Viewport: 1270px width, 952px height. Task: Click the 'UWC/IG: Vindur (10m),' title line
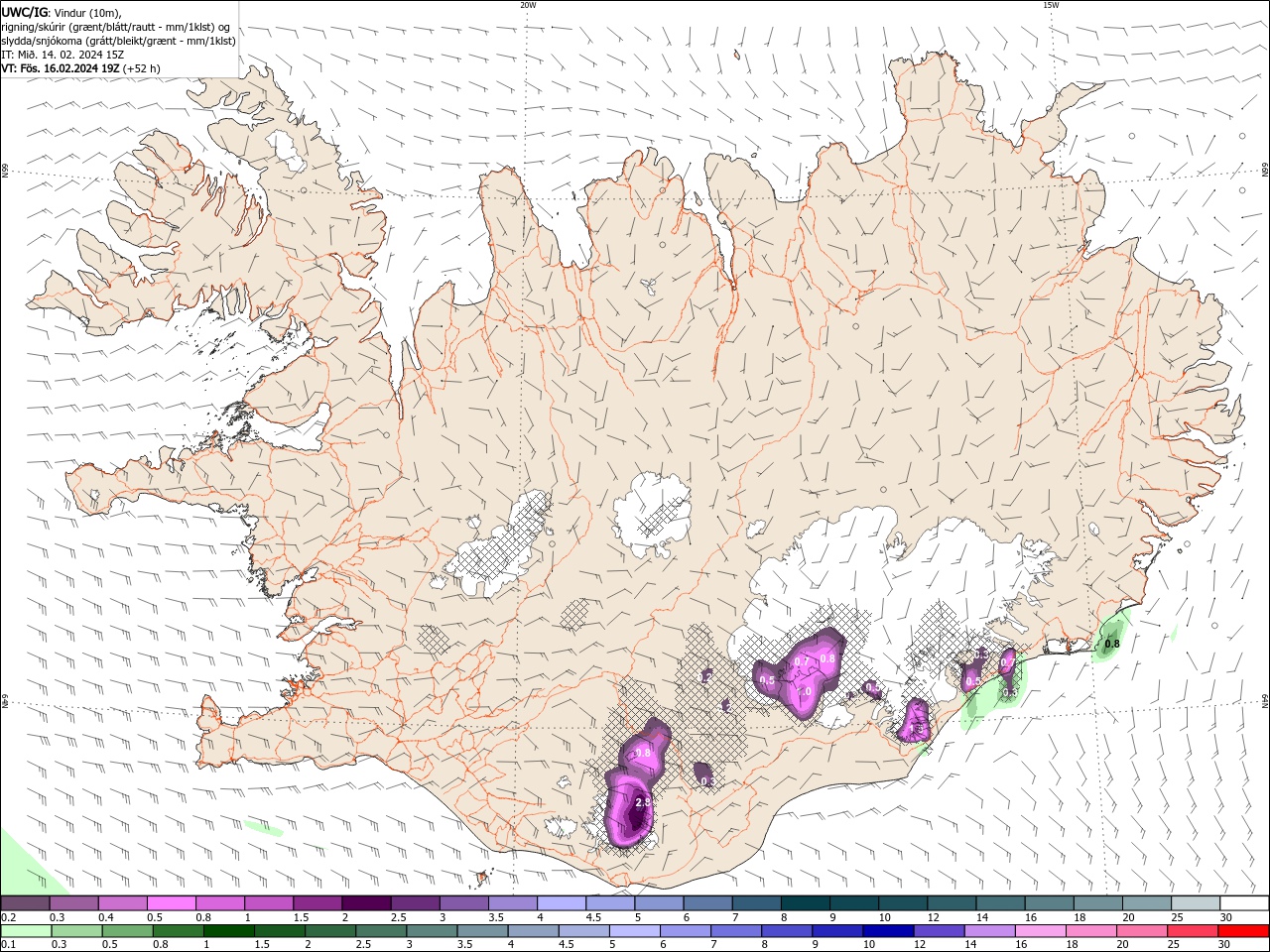pyautogui.click(x=62, y=13)
